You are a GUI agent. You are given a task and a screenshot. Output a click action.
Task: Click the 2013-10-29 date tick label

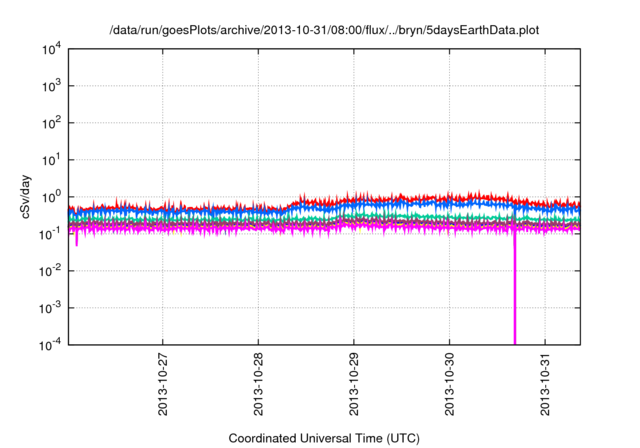[x=353, y=384]
